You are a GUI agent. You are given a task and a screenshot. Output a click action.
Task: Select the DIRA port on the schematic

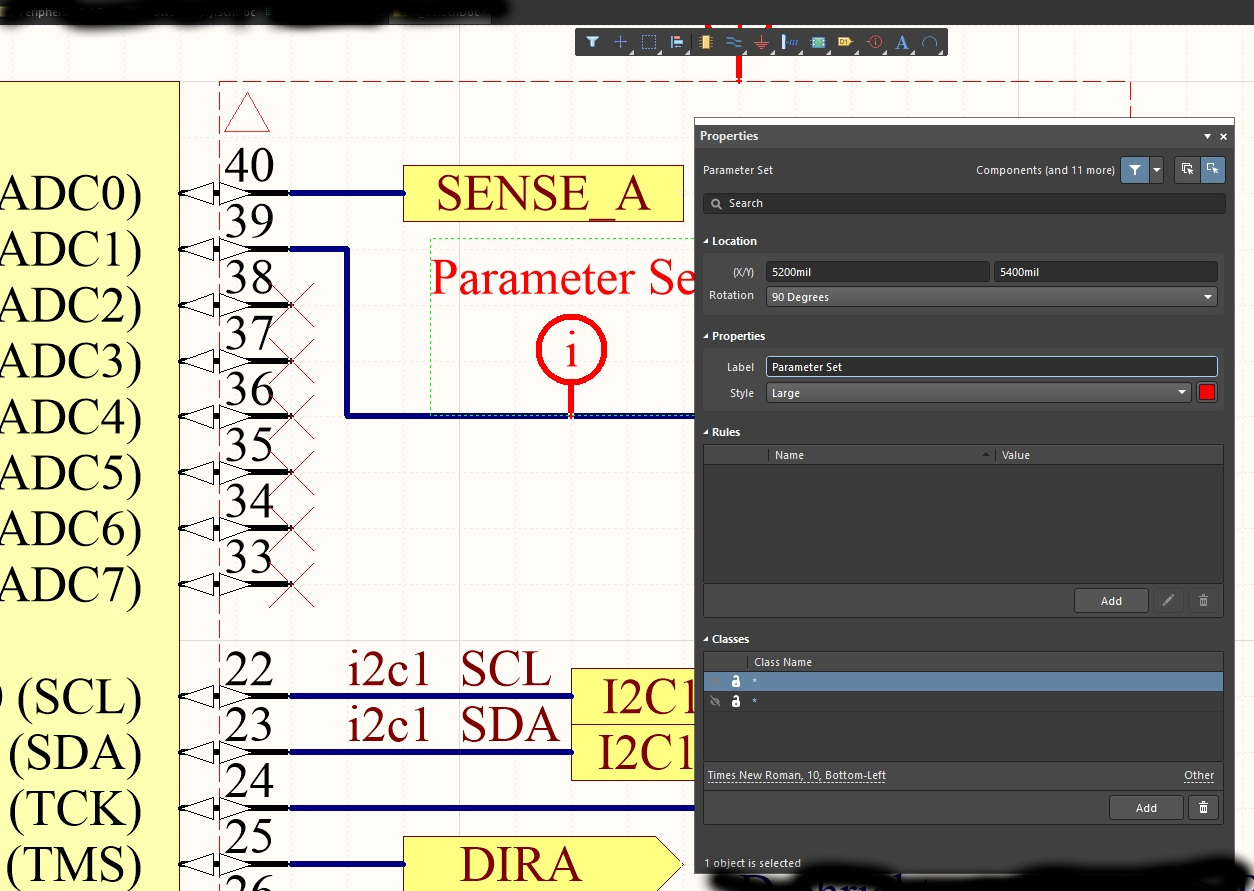541,864
